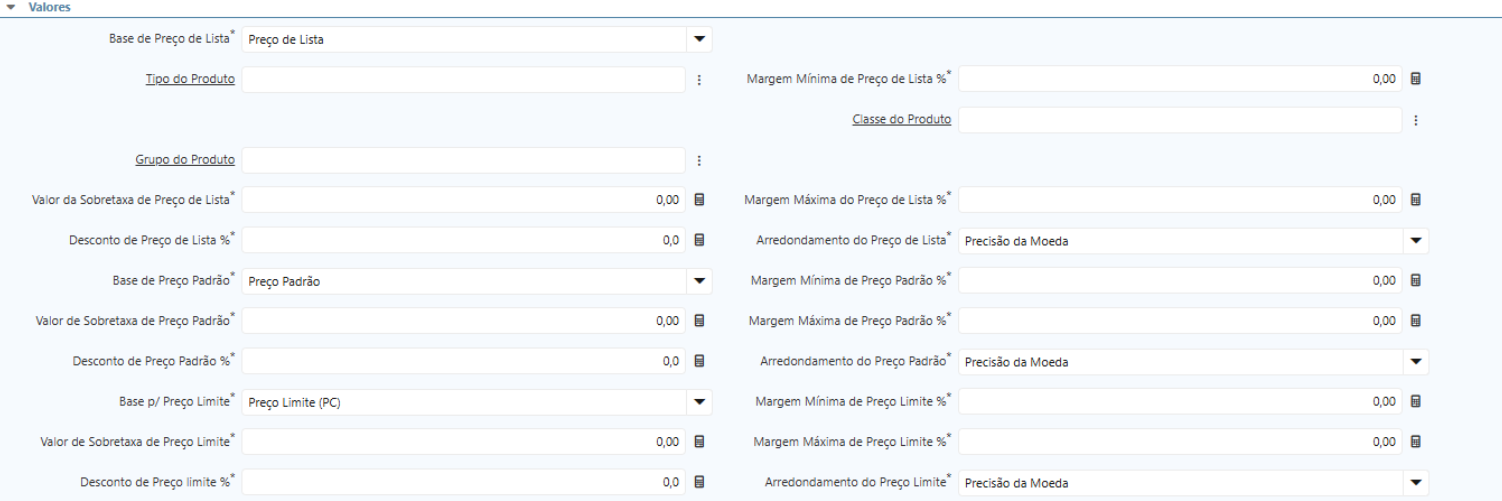Viewport: 1502px width, 501px height.
Task: Expand the Base p/ Preço Limite dropdown
Action: click(x=699, y=402)
